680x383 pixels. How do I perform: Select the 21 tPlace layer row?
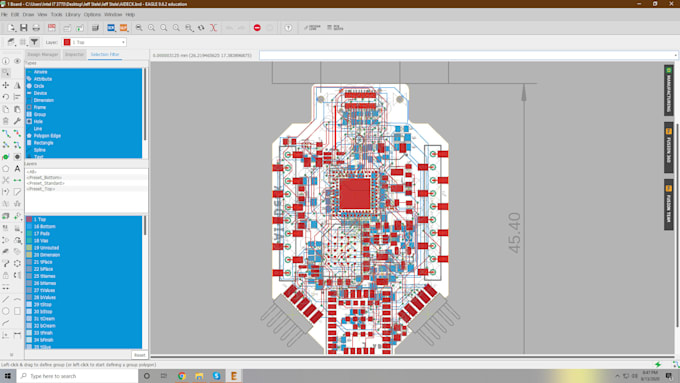pos(83,262)
